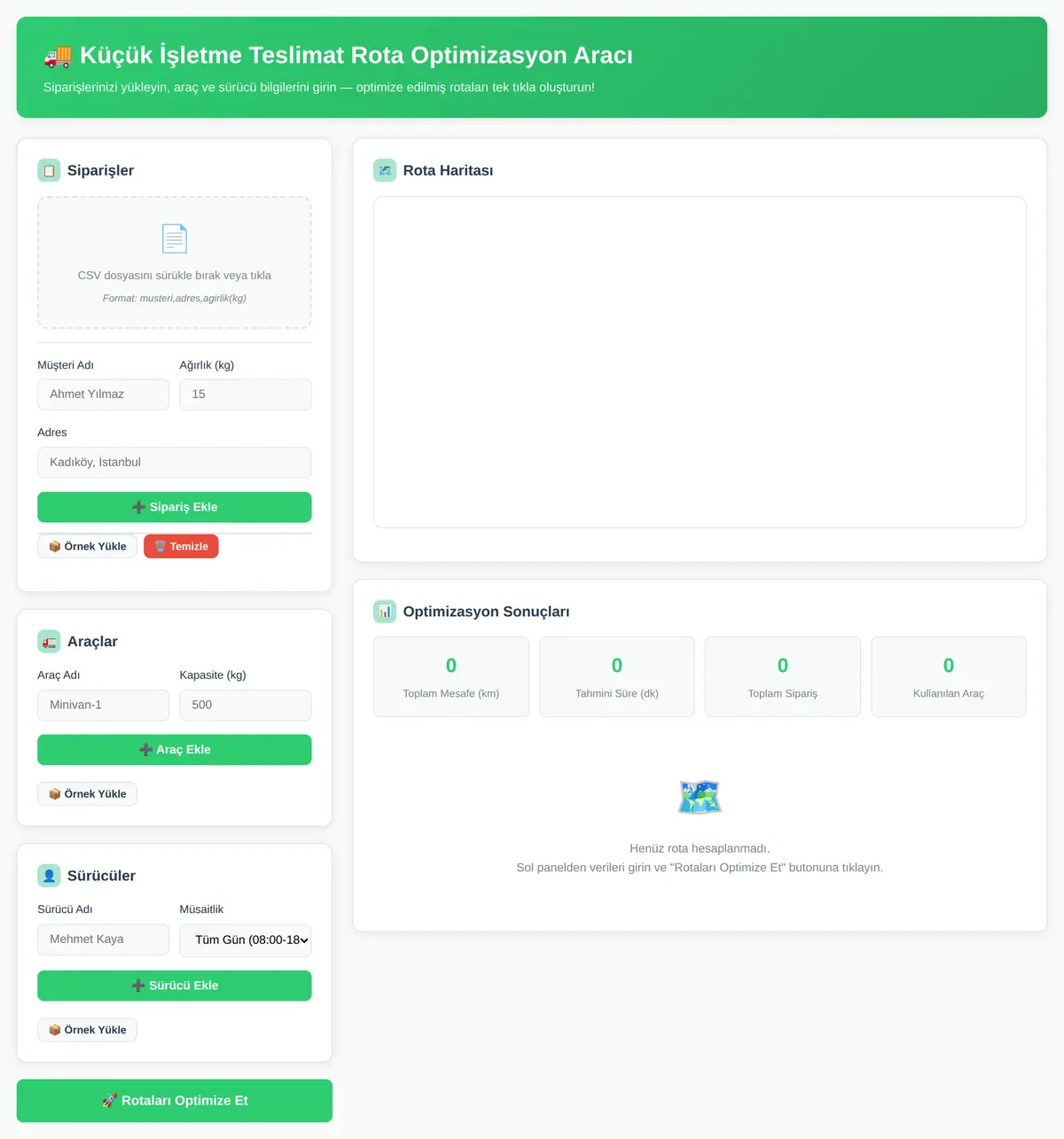Focus the Sürücü Adı input field
This screenshot has height=1139, width=1064.
[x=103, y=940]
